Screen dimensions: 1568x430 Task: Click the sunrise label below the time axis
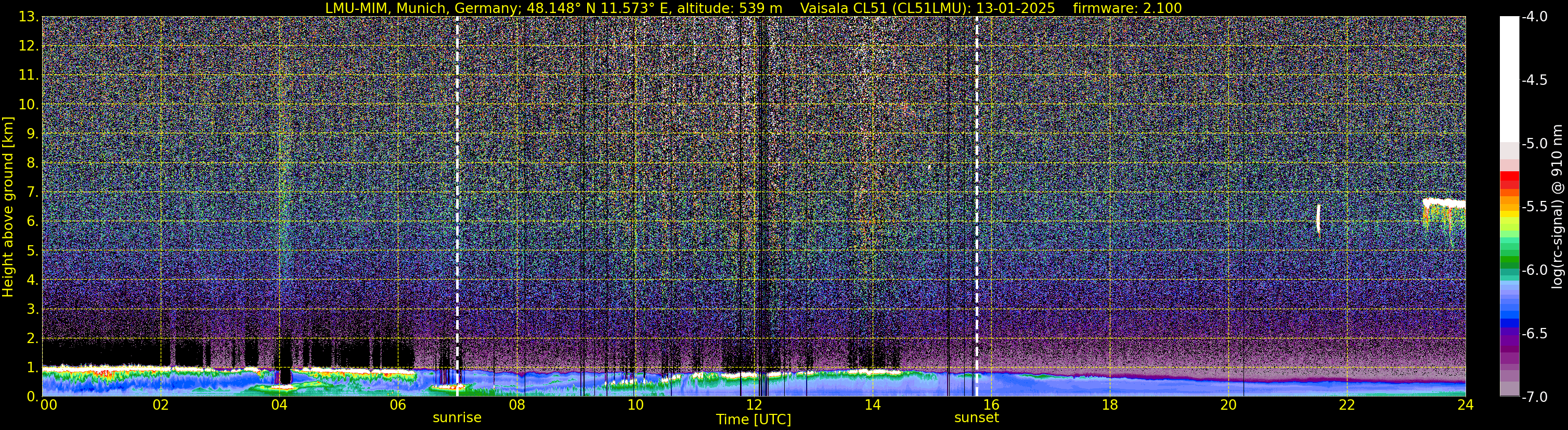pos(457,418)
